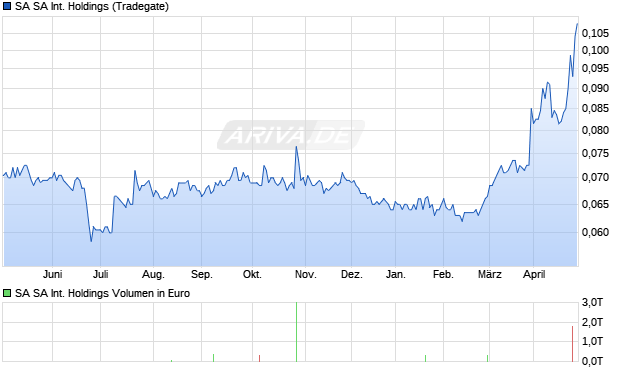Click the 2,0T volume axis value
620x371 pixels.
pos(592,322)
